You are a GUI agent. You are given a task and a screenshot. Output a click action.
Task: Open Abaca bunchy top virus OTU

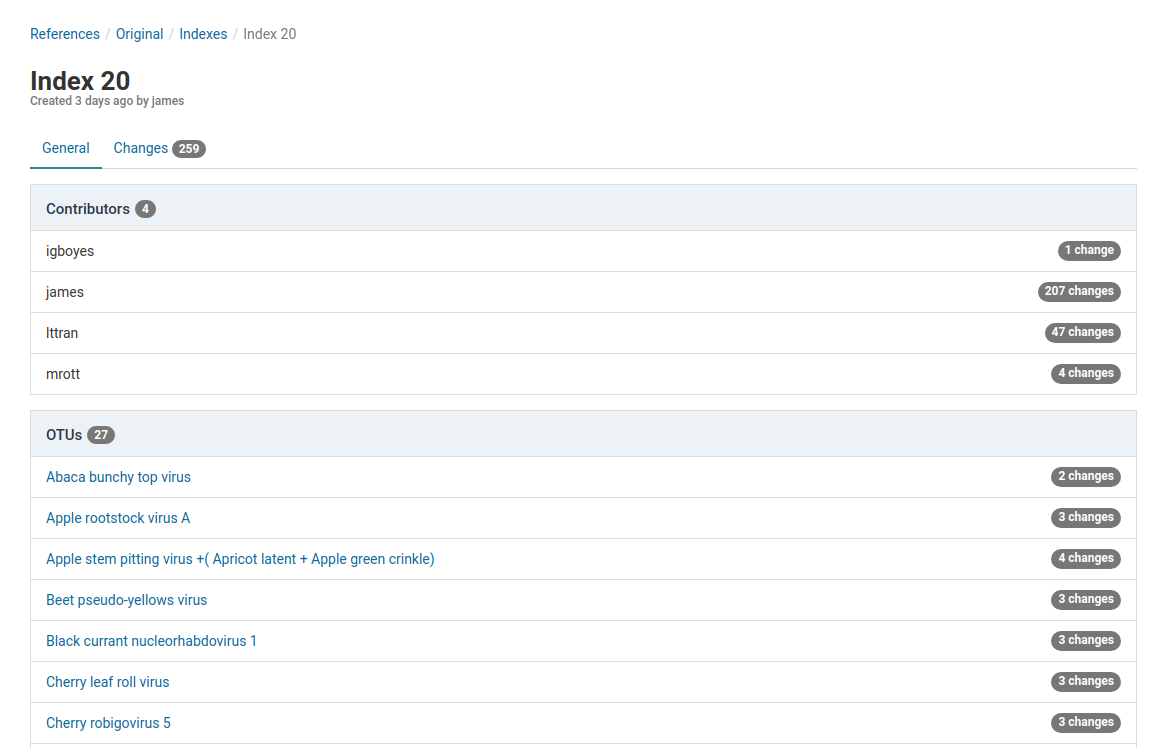tap(118, 477)
